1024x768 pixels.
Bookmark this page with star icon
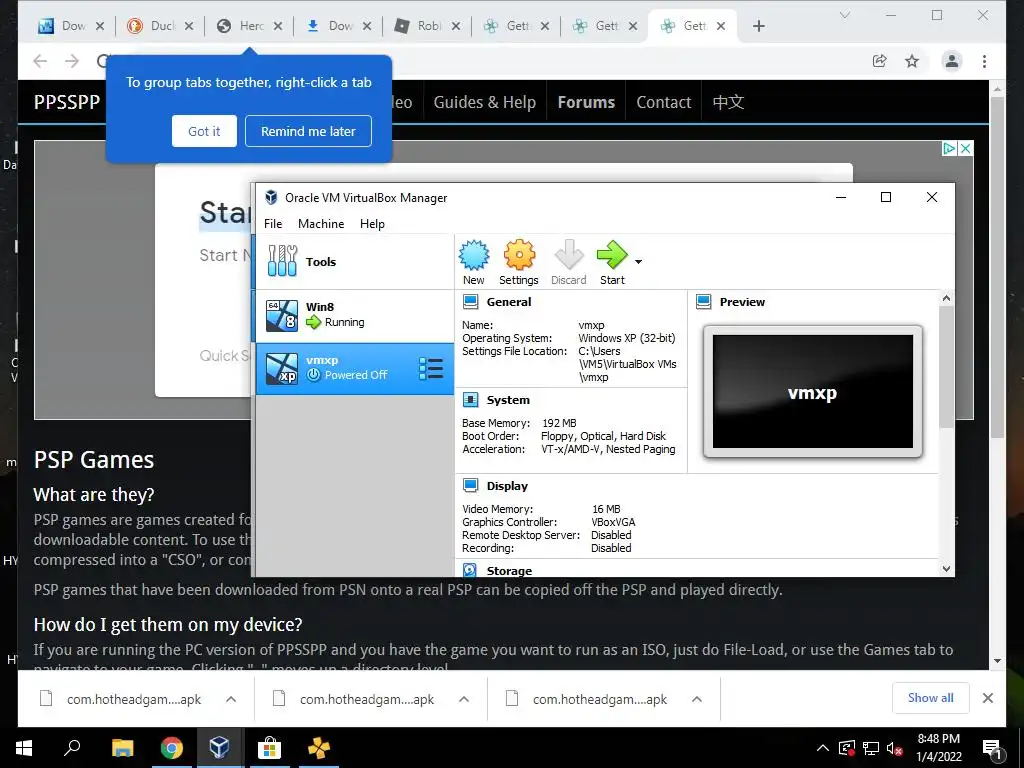pos(912,61)
